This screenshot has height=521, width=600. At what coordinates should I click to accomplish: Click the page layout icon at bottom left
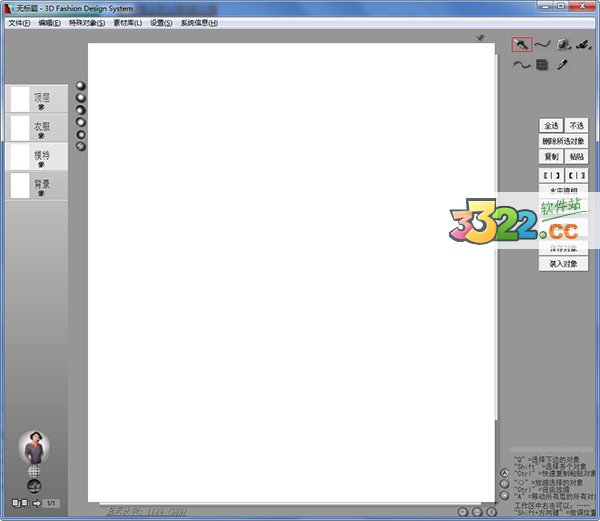20,503
